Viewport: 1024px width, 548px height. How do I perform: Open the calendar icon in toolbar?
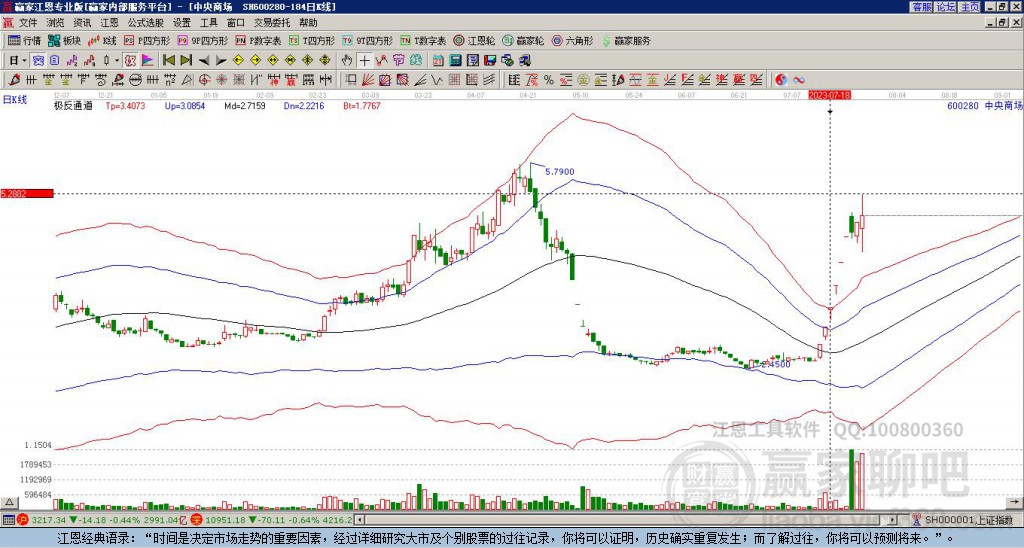tap(438, 61)
